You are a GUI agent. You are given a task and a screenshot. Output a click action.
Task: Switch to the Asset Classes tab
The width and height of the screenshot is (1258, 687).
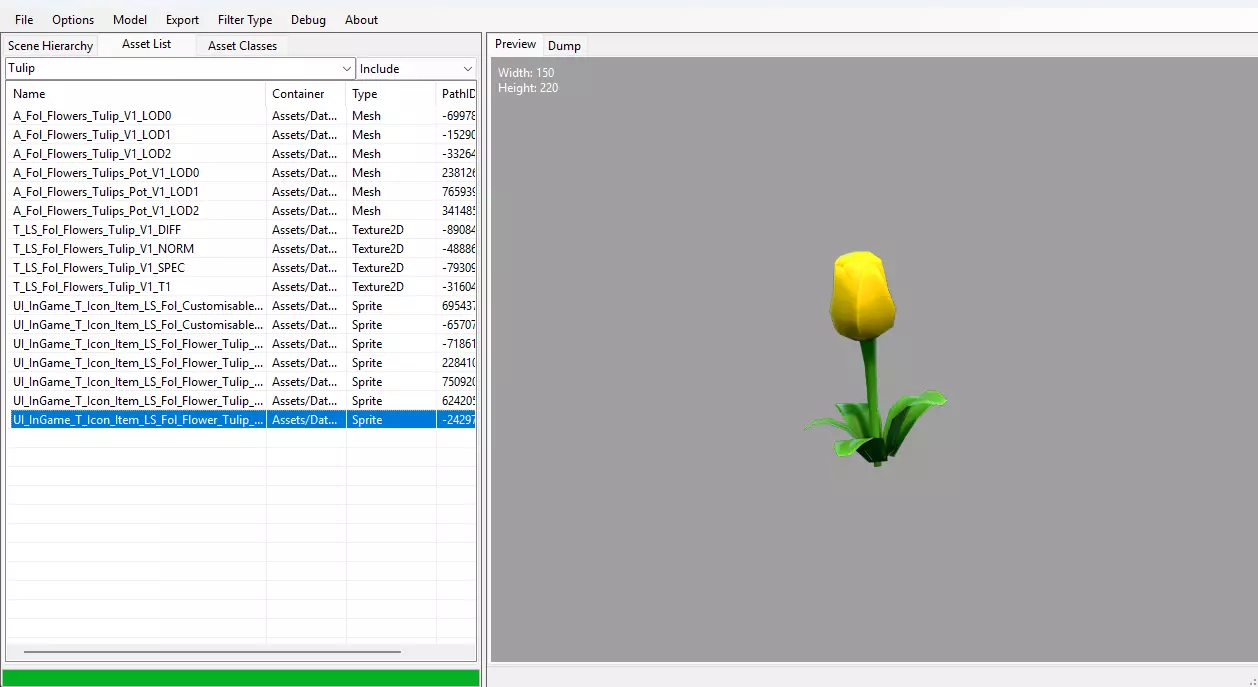click(242, 46)
